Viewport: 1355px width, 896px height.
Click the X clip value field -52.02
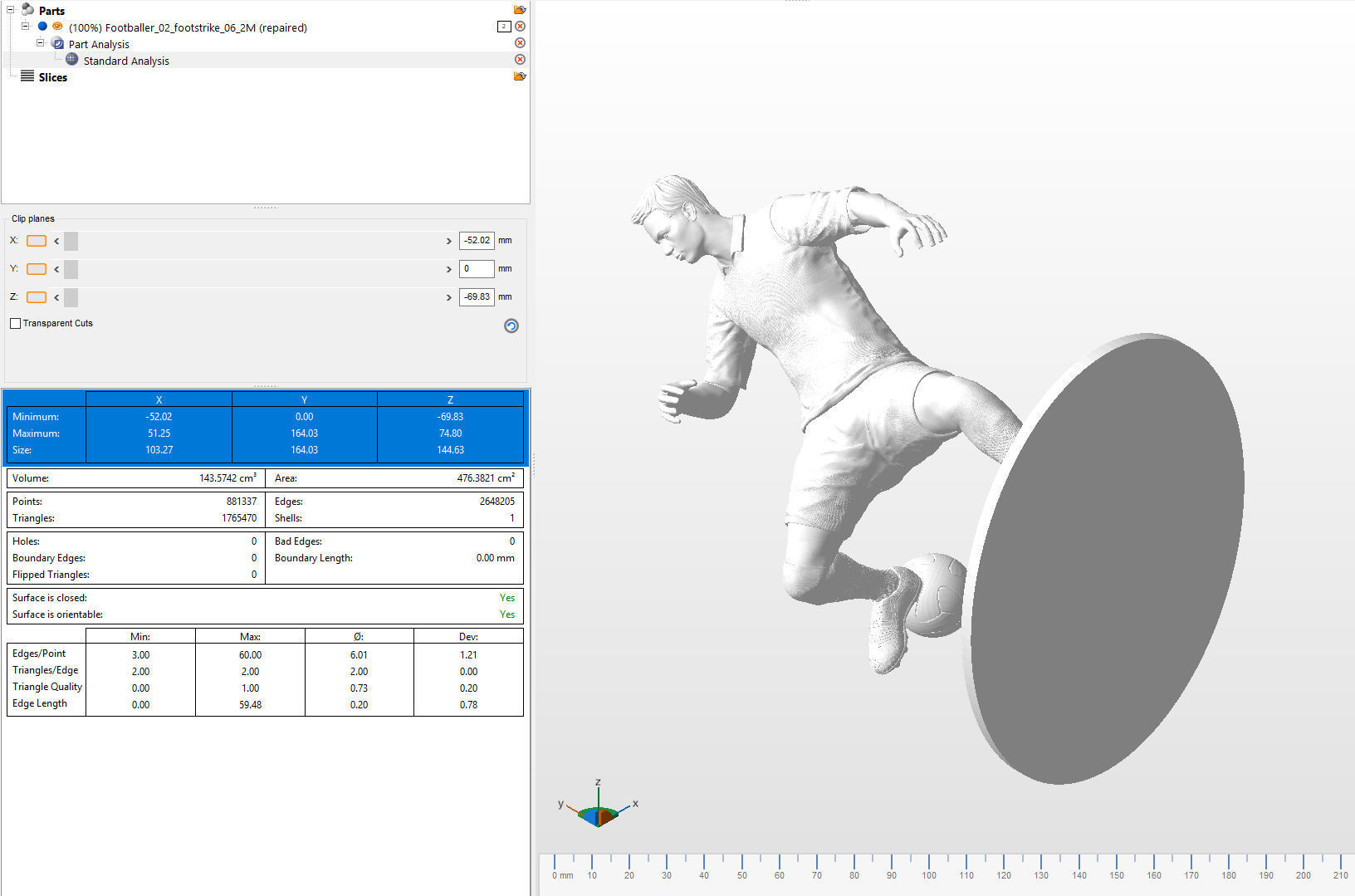coord(477,241)
